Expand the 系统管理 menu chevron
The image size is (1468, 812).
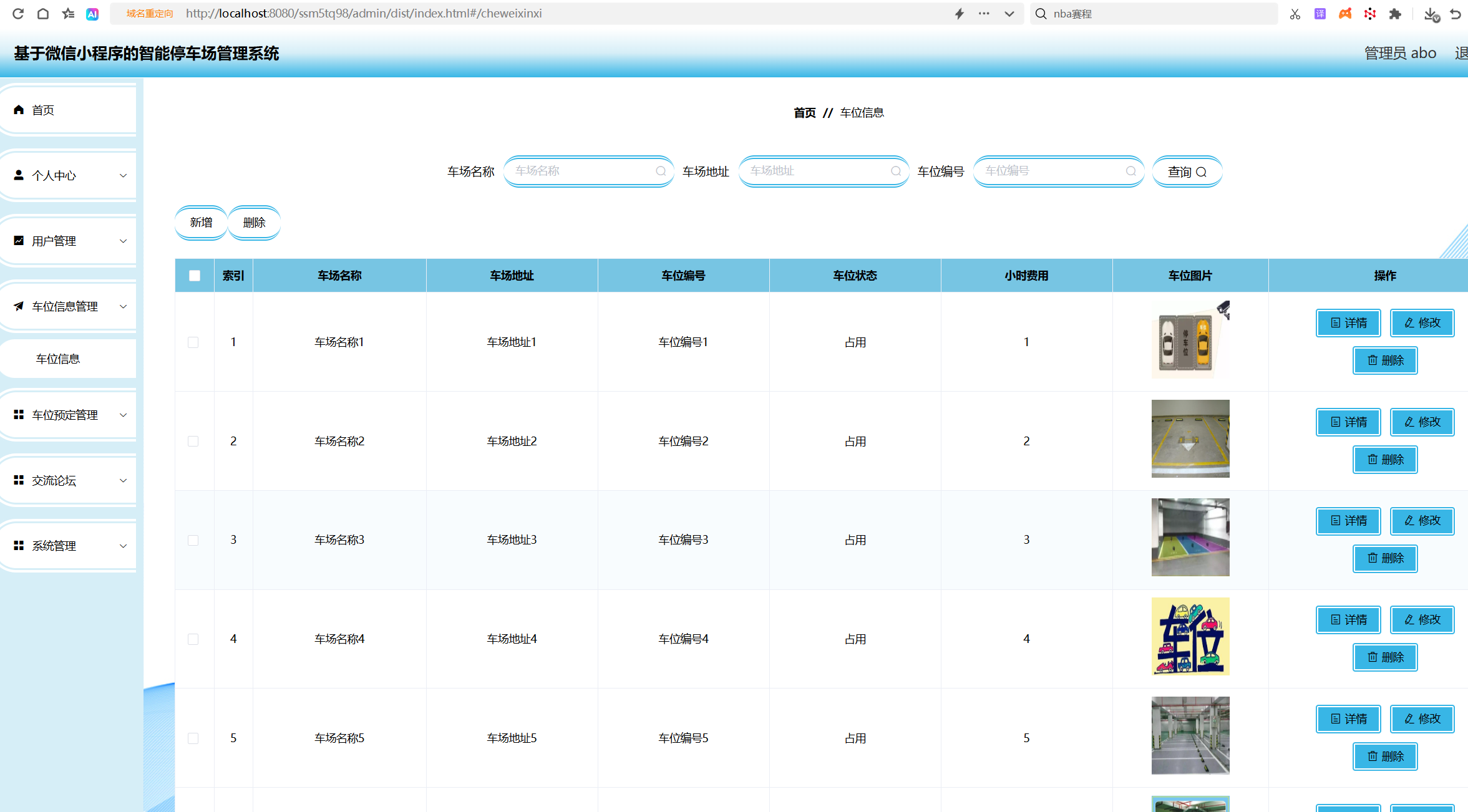(x=123, y=546)
